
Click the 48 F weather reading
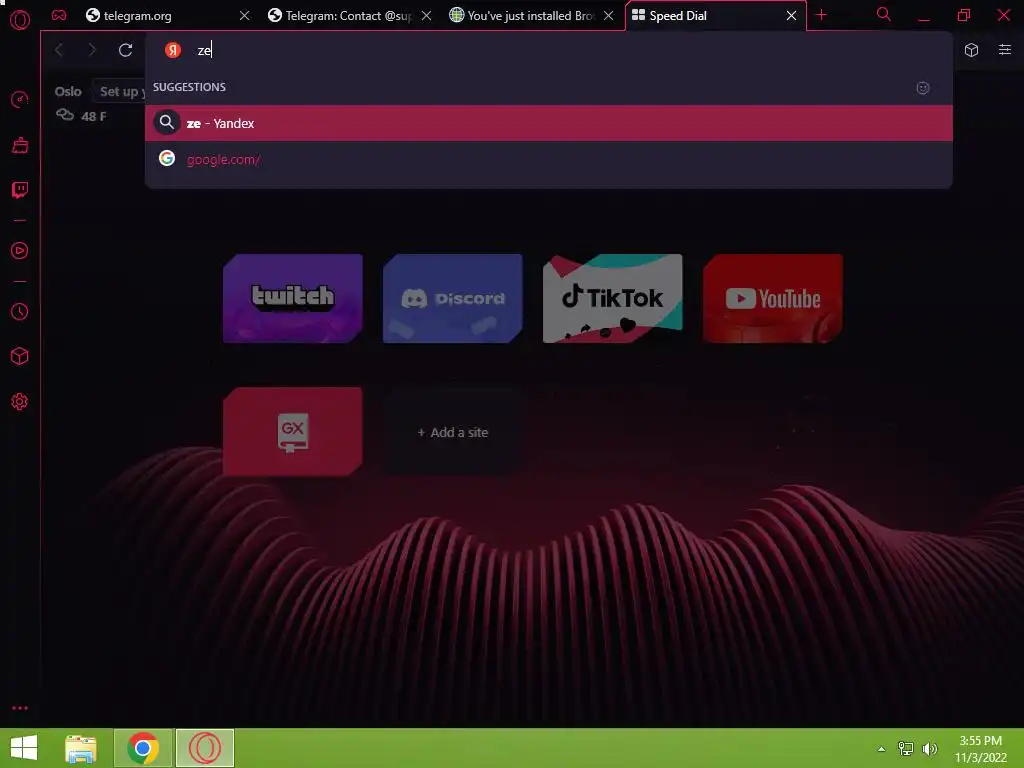click(93, 116)
